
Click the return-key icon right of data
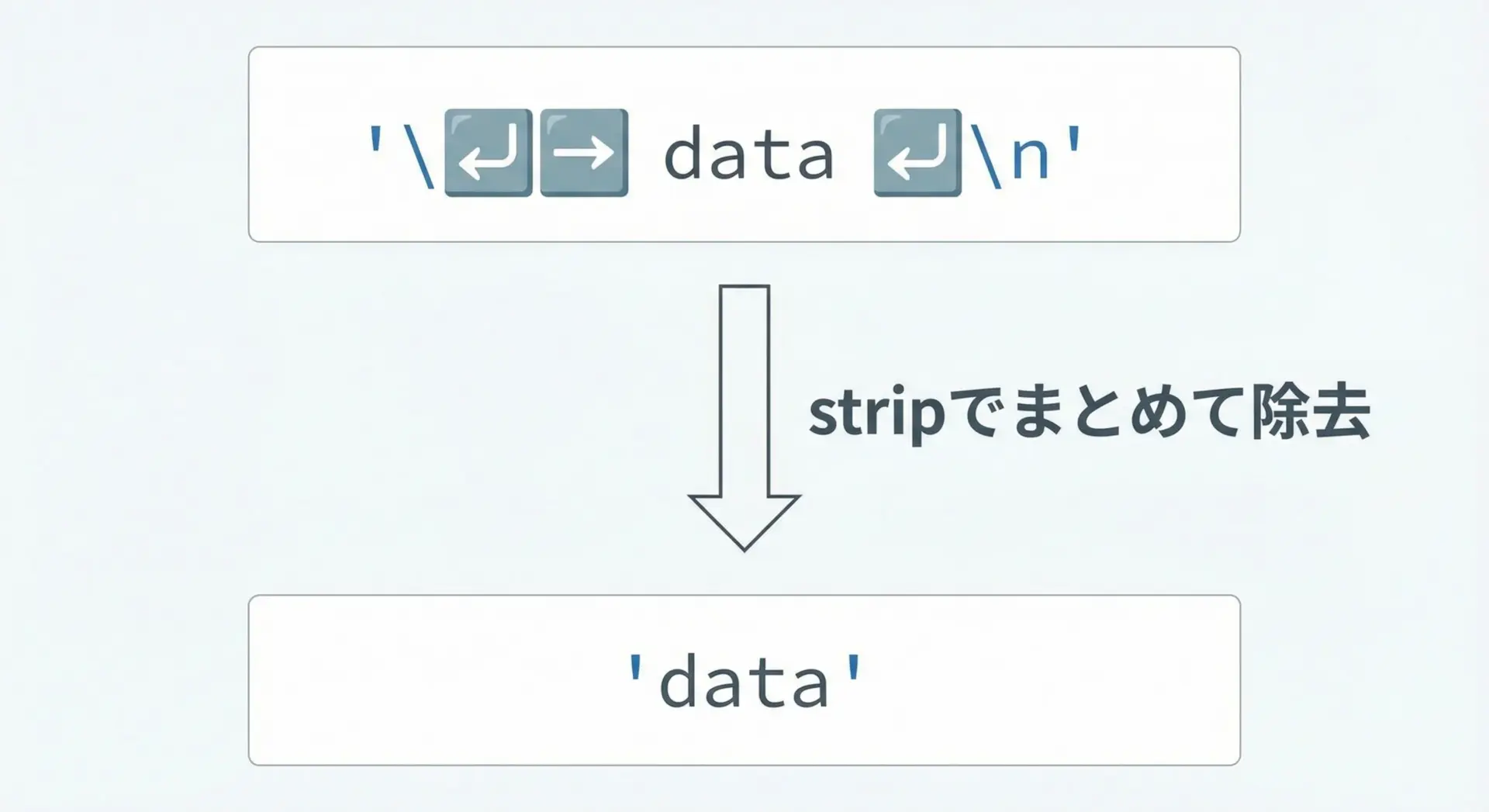917,153
